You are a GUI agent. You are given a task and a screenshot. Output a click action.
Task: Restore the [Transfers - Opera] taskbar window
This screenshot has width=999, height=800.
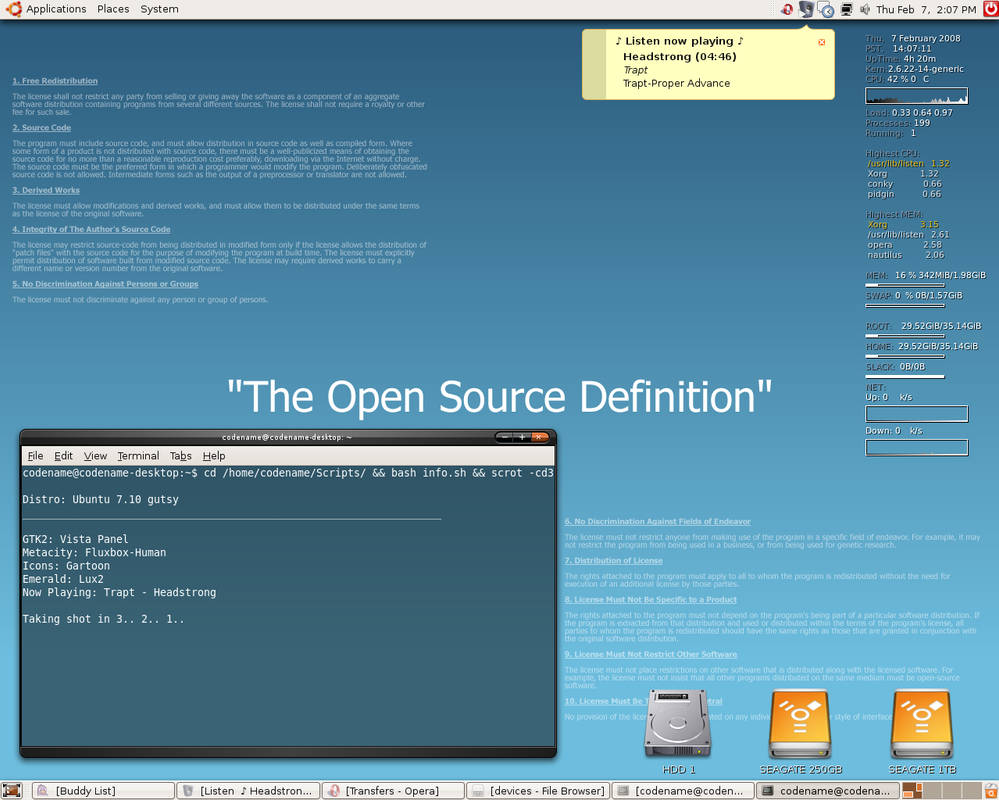(x=394, y=790)
